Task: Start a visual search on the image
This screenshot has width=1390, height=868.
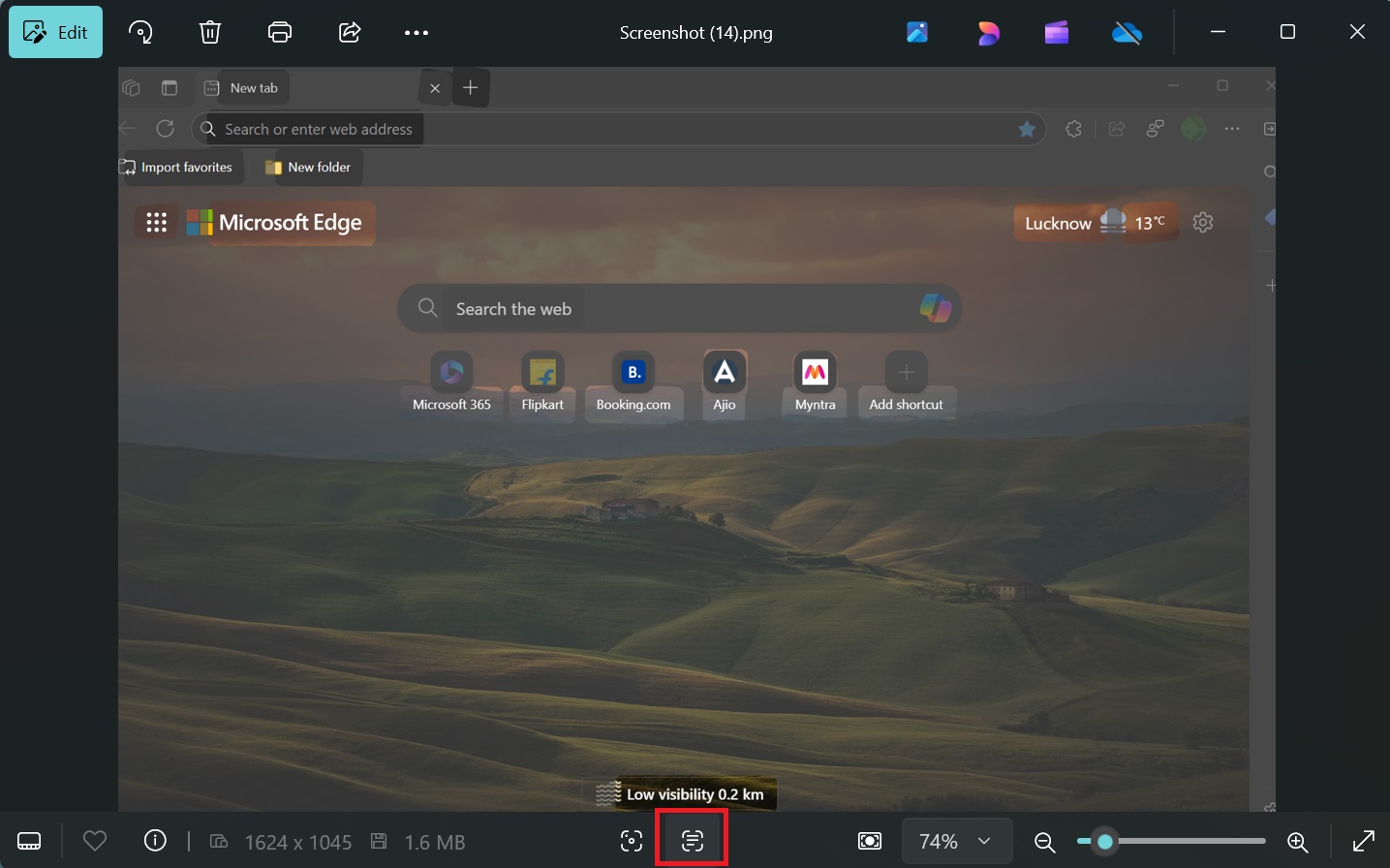Action: point(632,841)
